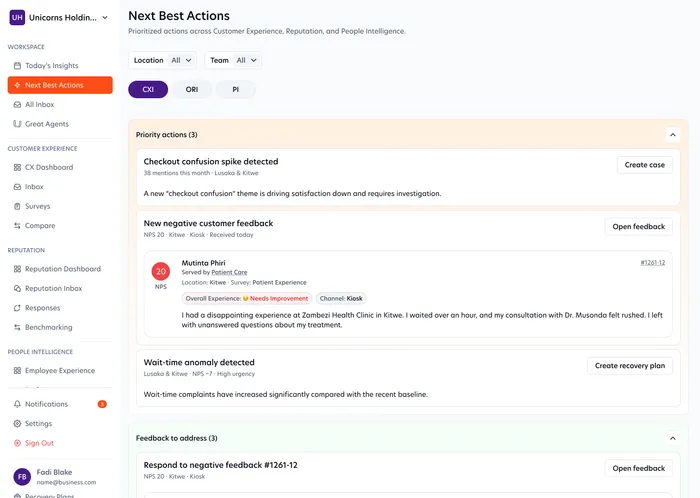
Task: Open Settings page
Action: (60, 423)
